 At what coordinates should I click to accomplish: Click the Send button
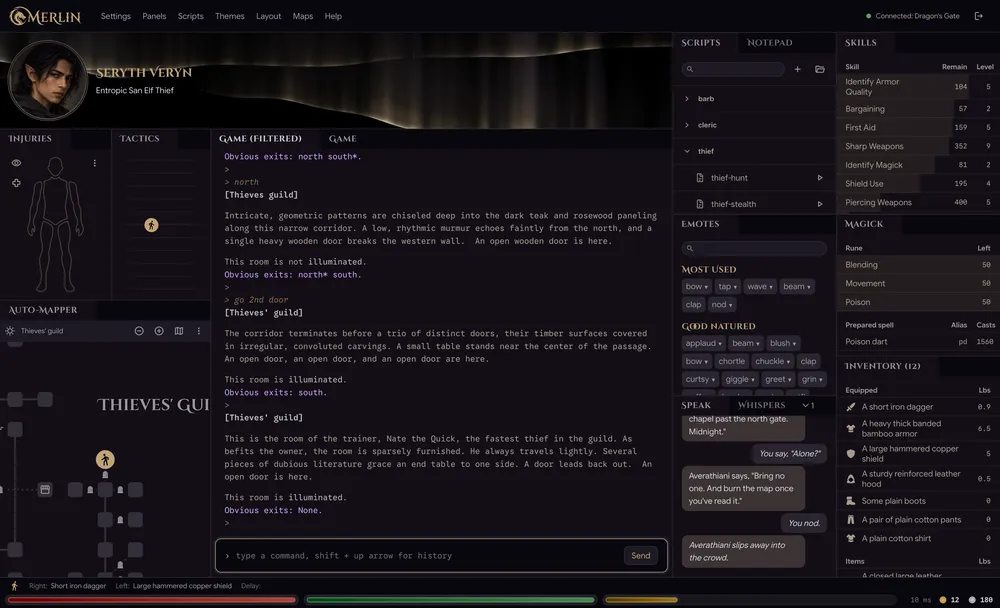pos(640,556)
